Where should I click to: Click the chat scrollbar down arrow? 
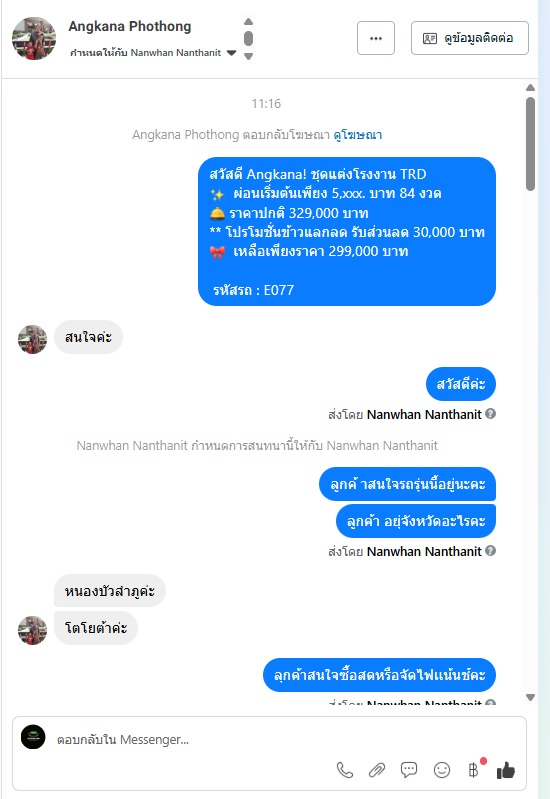click(x=530, y=697)
